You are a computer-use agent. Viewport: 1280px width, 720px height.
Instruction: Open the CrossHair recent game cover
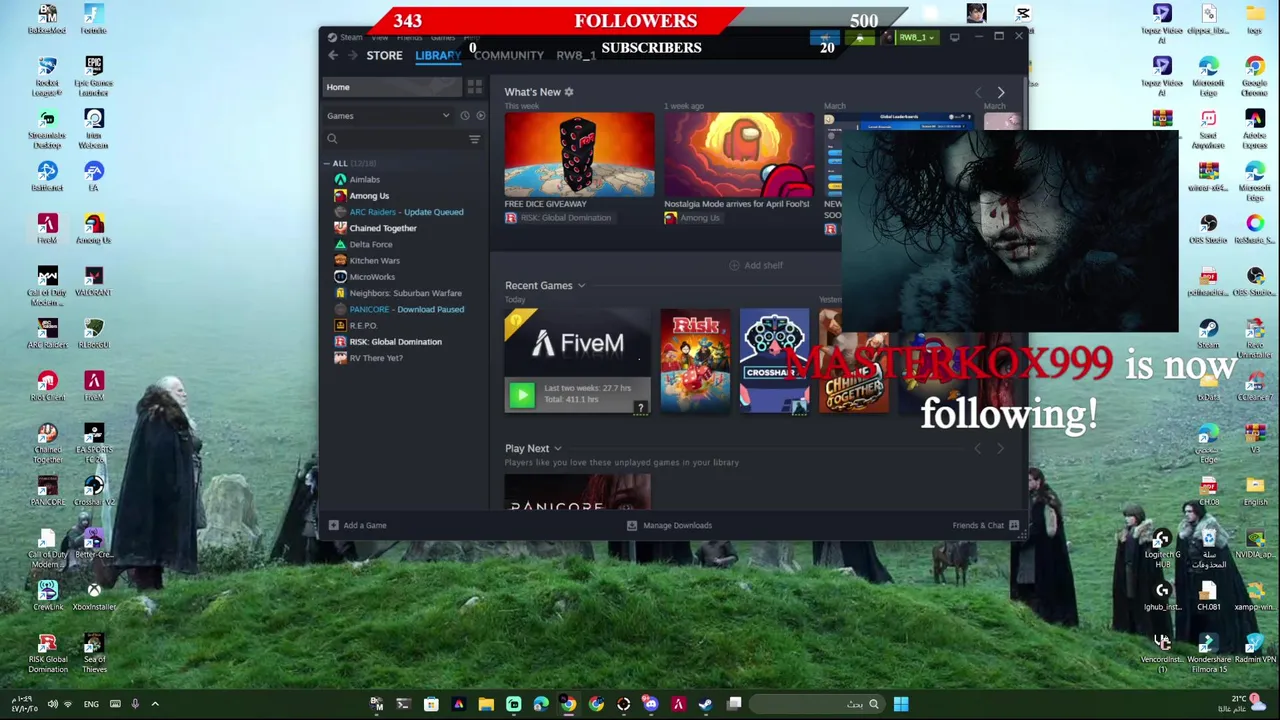click(774, 361)
